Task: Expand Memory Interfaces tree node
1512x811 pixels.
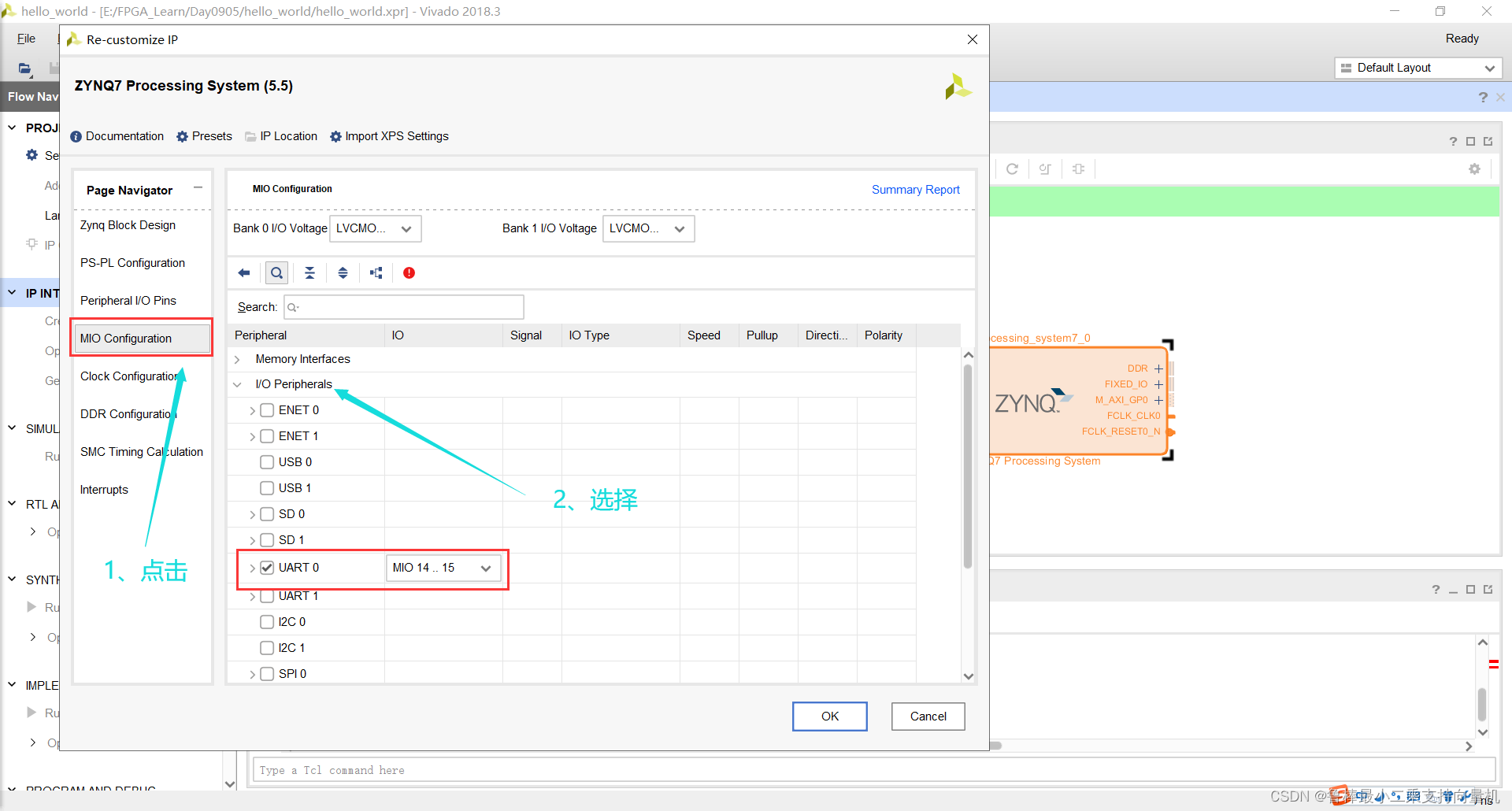Action: 237,359
